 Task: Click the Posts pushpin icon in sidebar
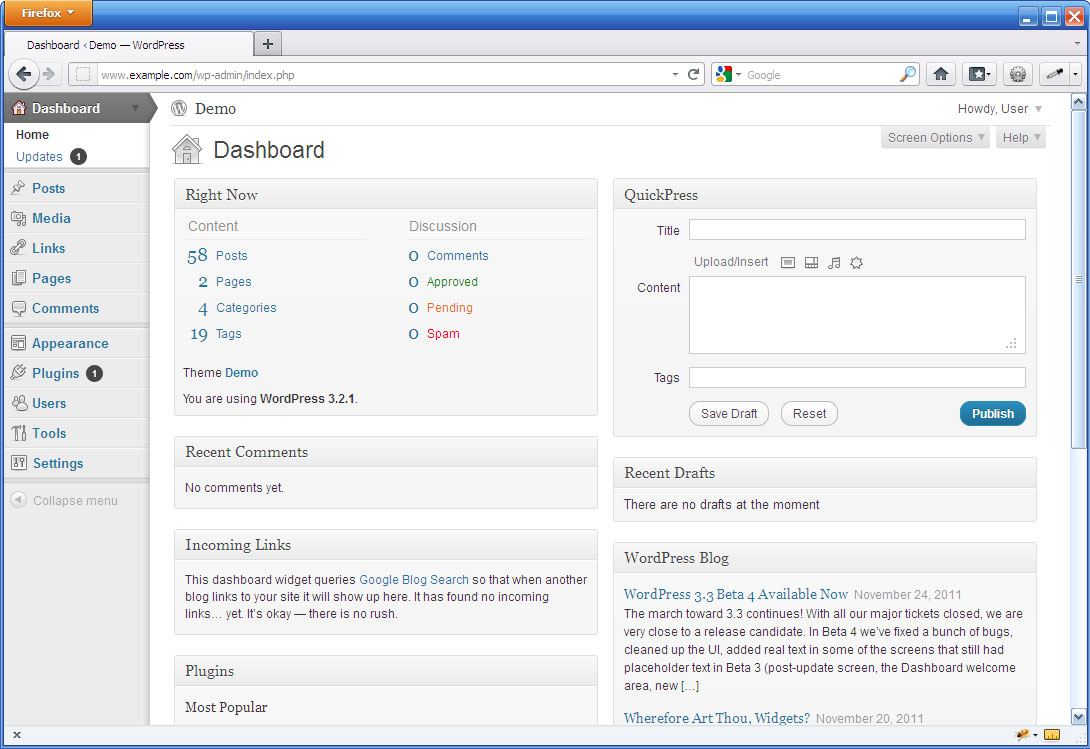19,188
